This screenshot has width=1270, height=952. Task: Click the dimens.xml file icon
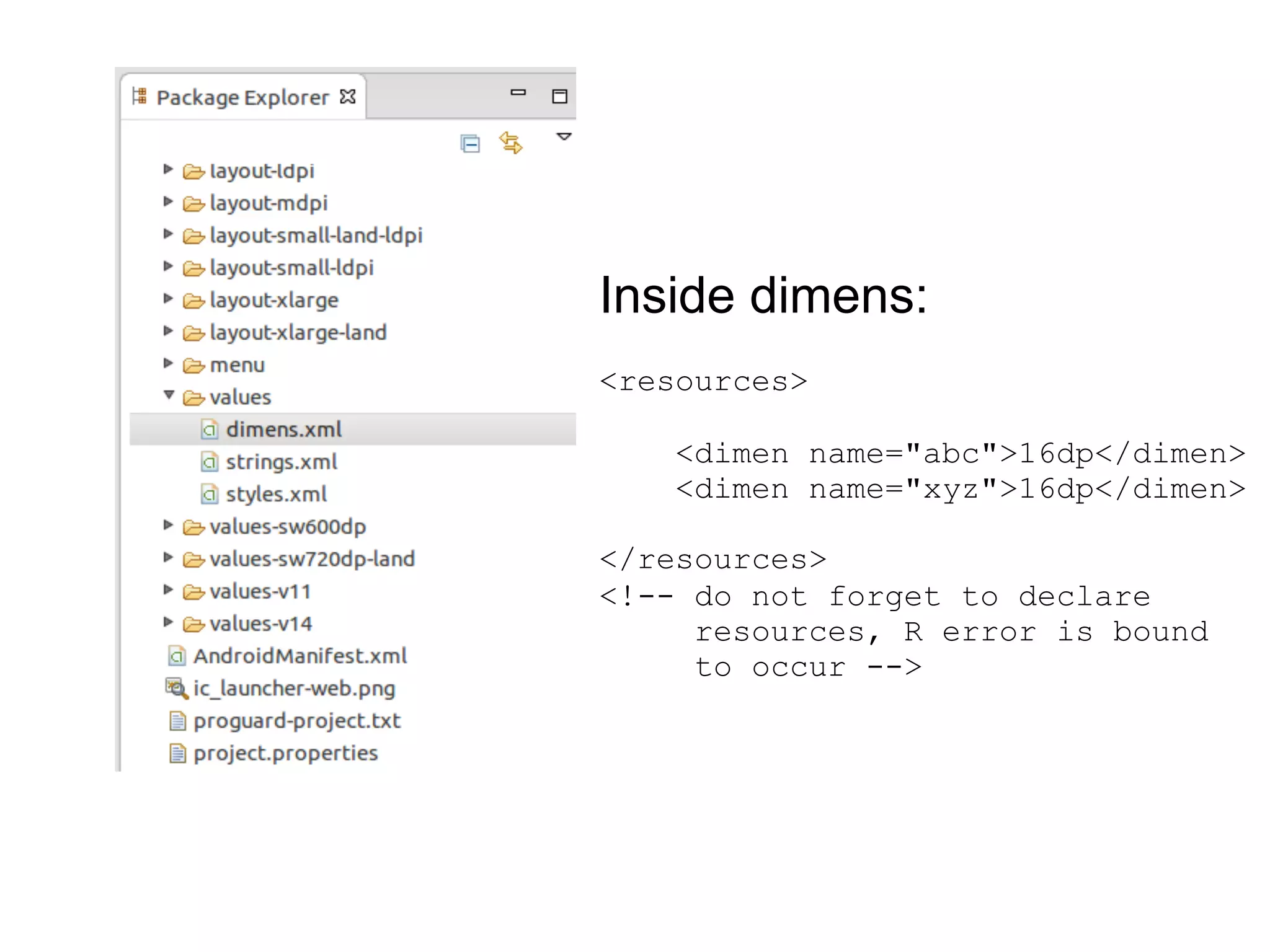point(210,429)
